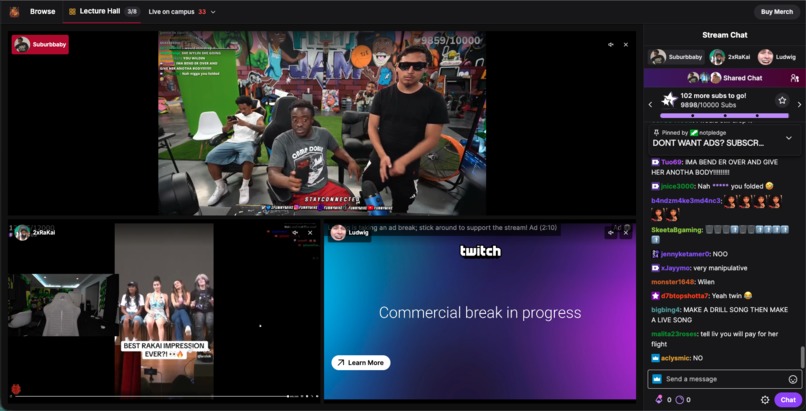Click username d7btopshotta7 in chat
806x411 pixels.
685,296
